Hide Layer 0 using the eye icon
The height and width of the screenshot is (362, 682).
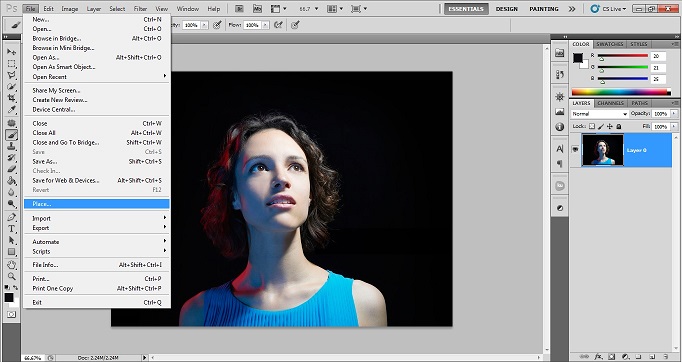575,150
